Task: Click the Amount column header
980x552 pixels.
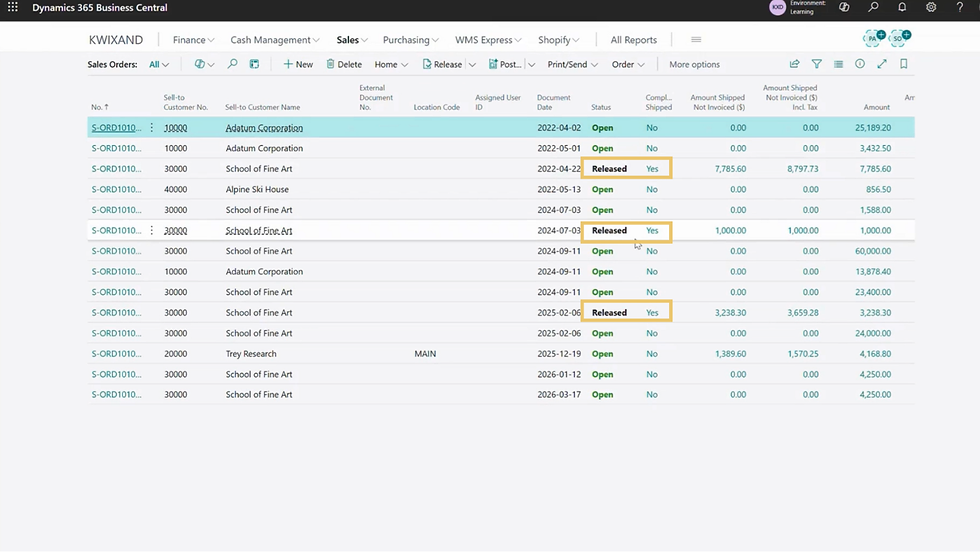Action: (876, 107)
